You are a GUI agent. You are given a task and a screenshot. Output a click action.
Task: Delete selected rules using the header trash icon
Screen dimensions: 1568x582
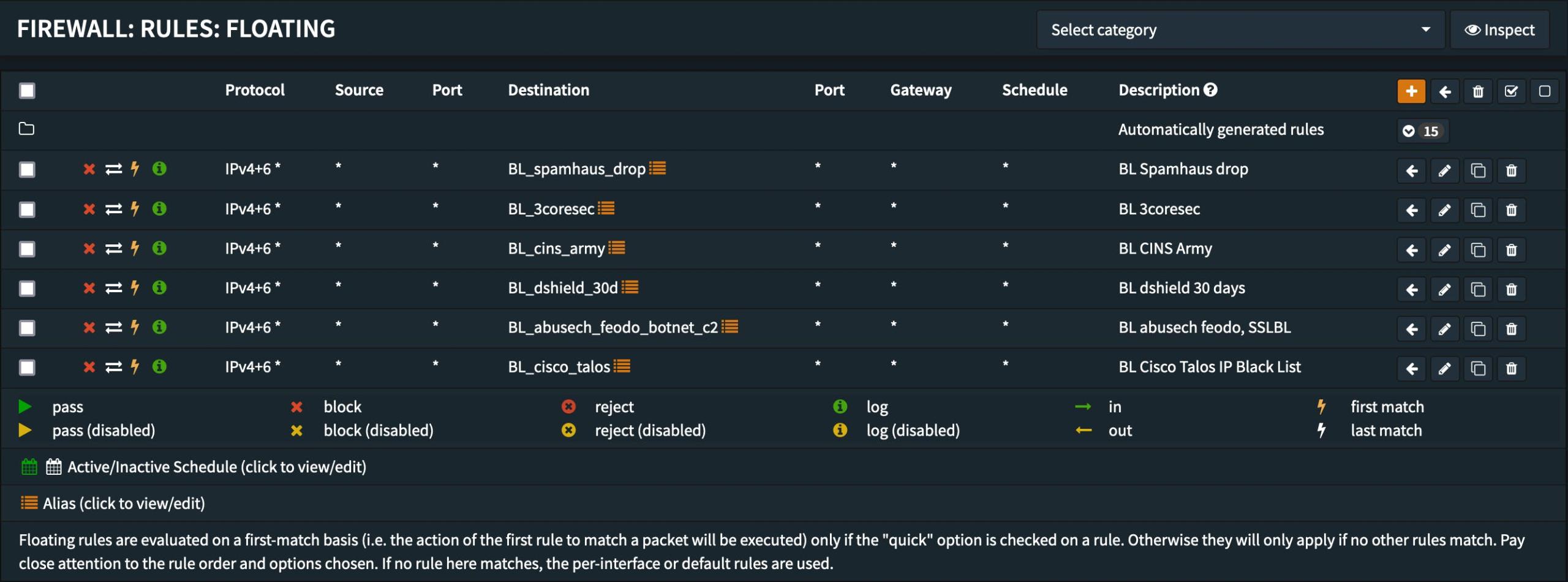tap(1478, 91)
